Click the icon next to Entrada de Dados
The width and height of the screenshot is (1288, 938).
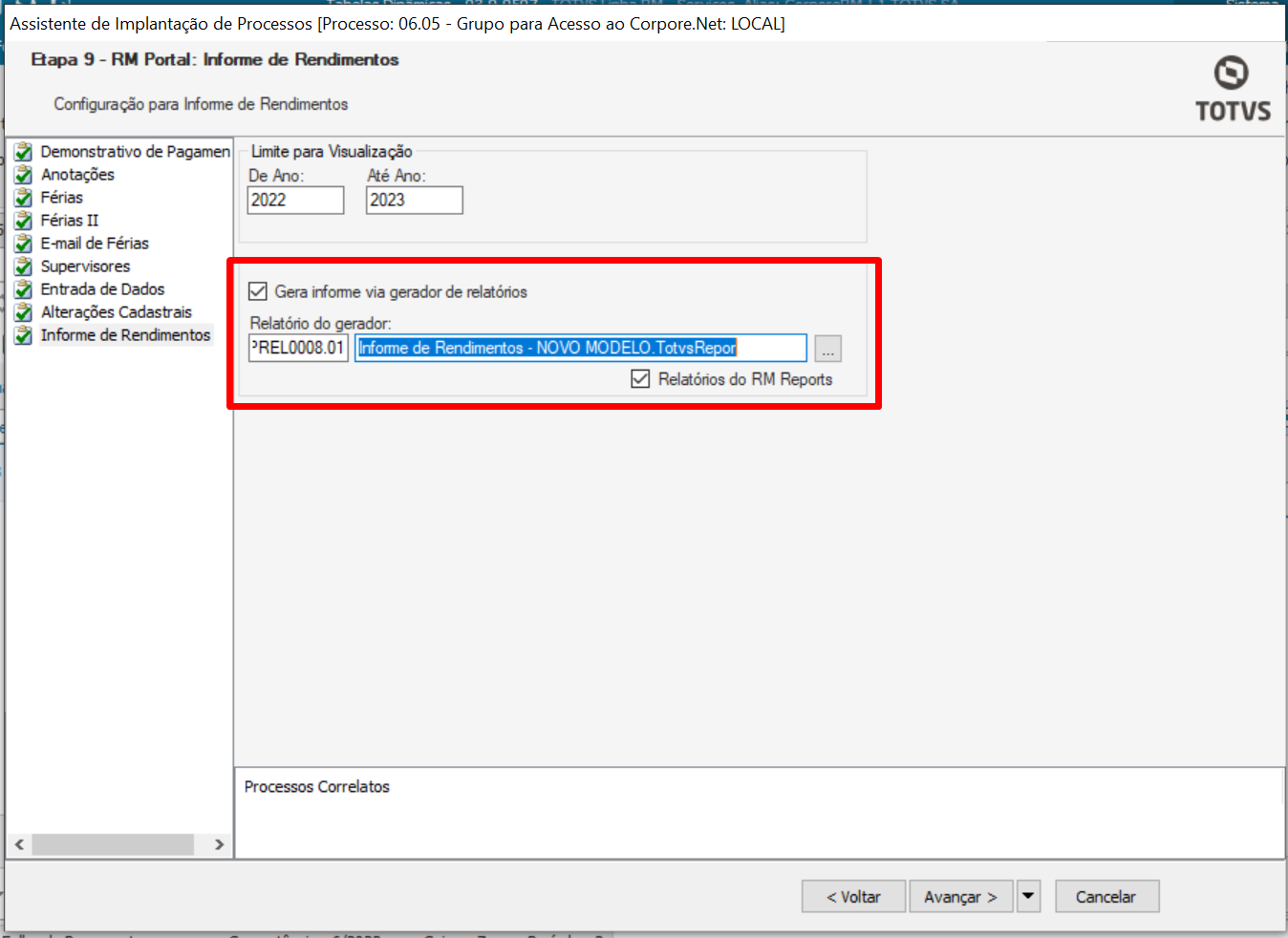pos(24,289)
